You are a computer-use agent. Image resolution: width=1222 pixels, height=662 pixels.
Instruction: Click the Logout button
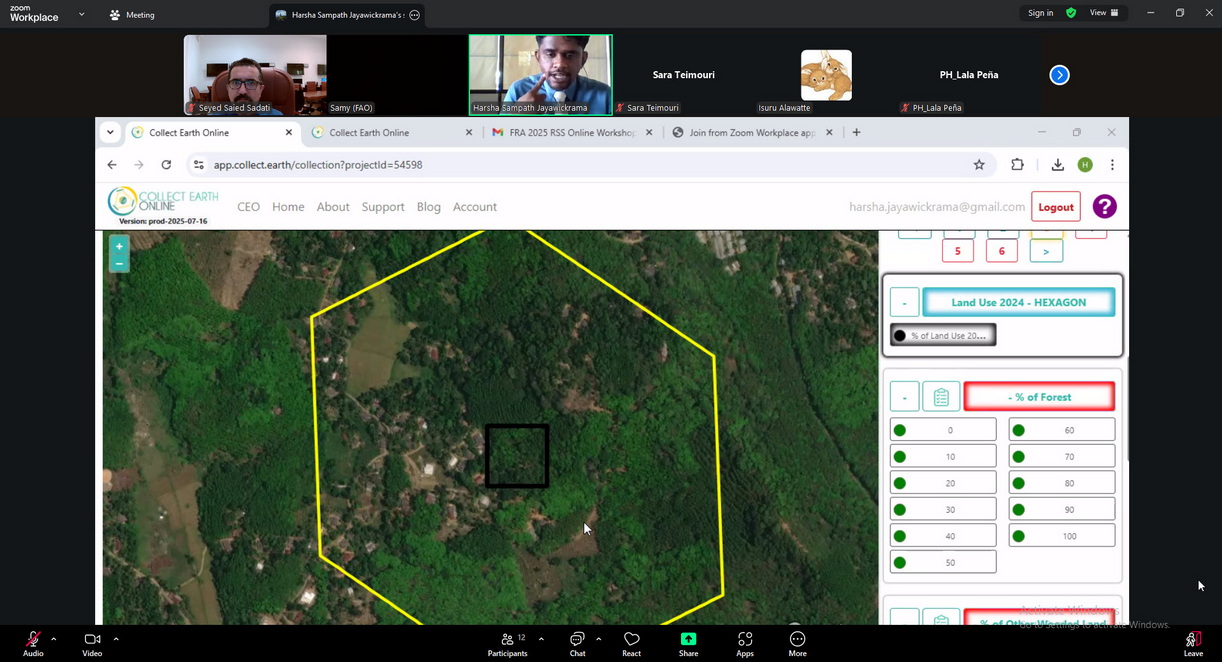1055,207
